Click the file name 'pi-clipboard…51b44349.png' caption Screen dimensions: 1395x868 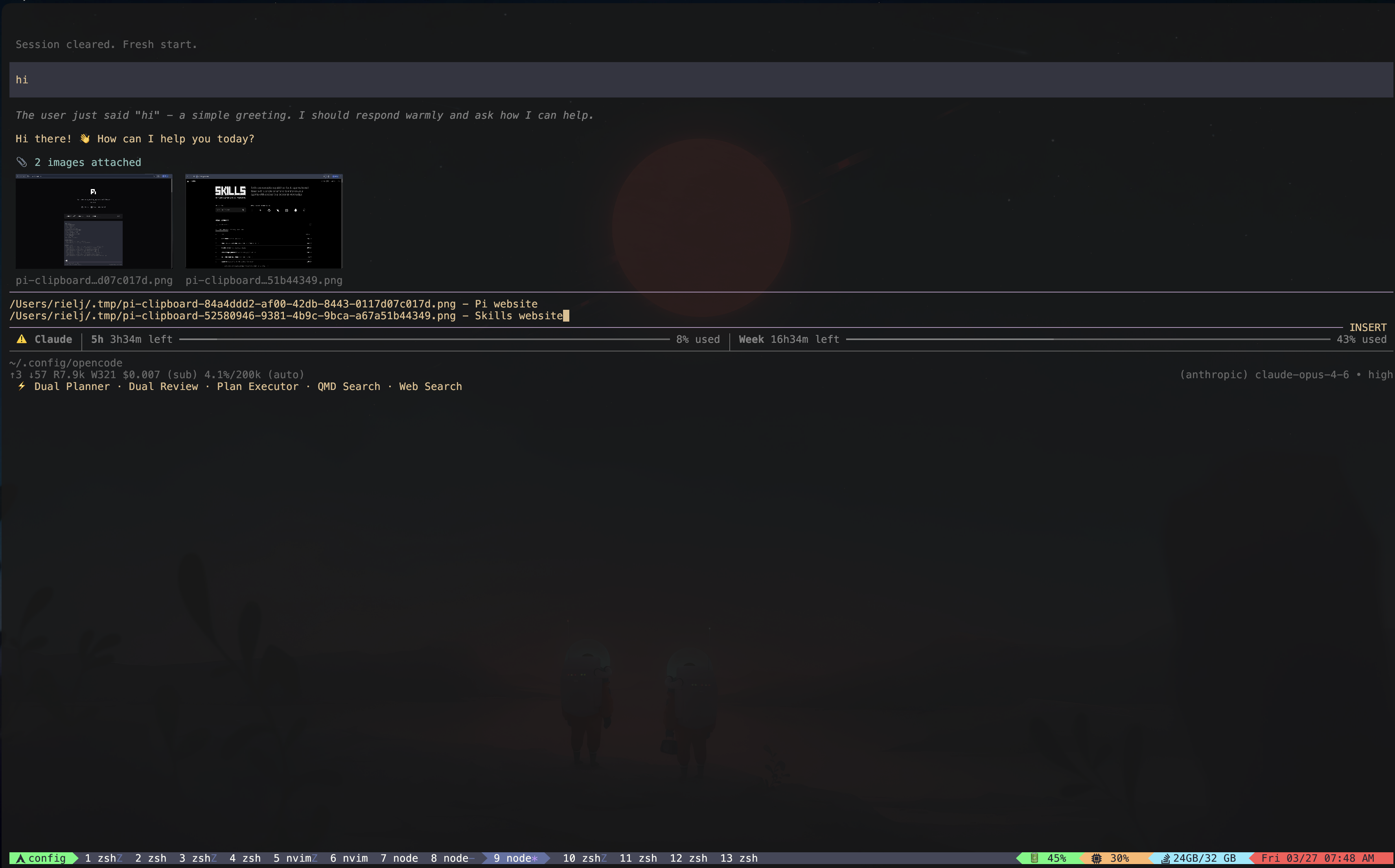click(263, 280)
